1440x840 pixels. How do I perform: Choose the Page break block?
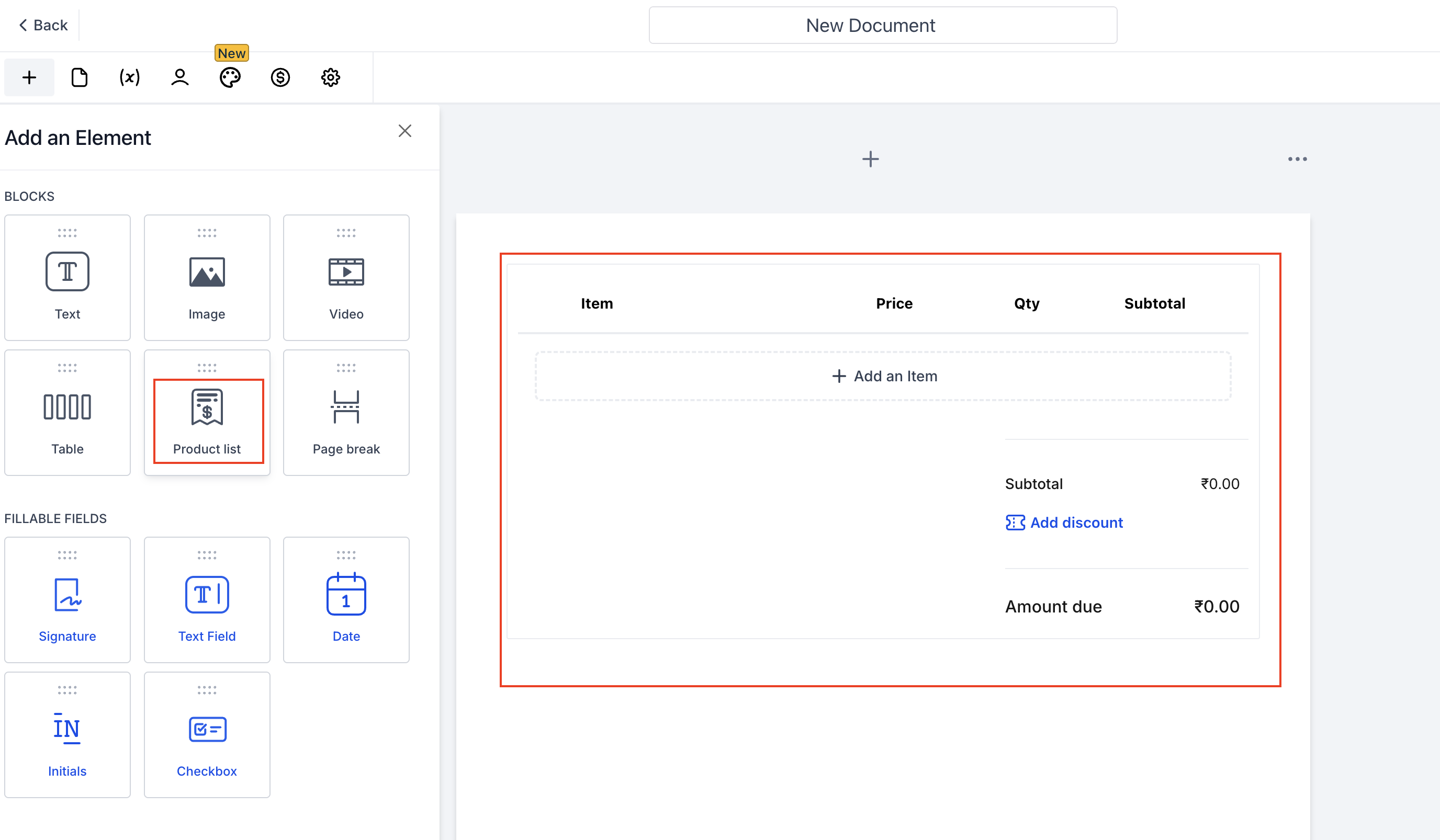click(x=346, y=413)
